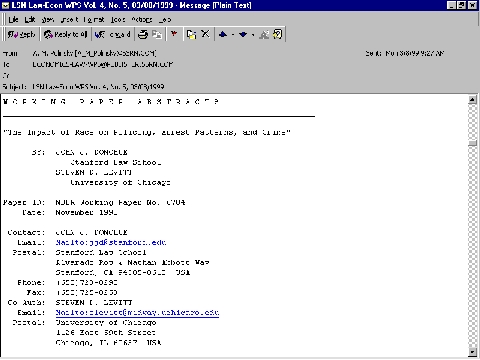Open the Next Item dropdown arrow

(253, 34)
